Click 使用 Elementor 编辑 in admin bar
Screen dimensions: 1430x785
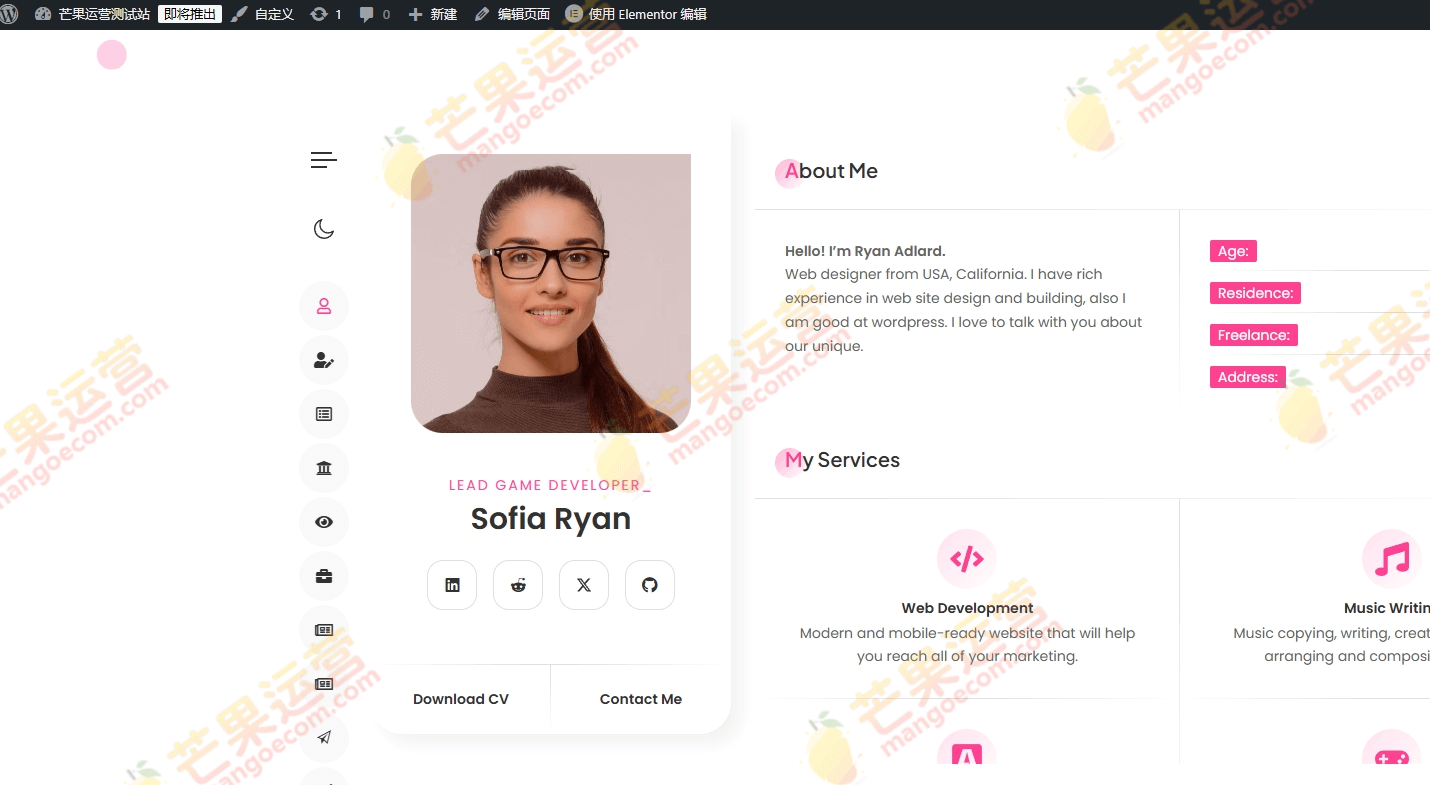coord(637,14)
